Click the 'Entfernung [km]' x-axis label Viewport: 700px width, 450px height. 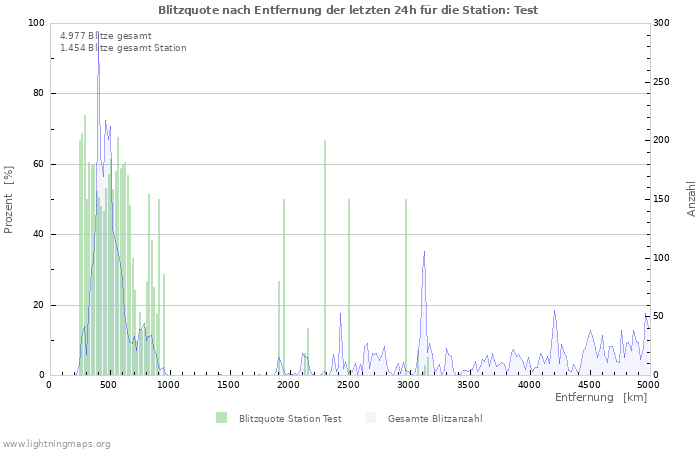(x=600, y=398)
